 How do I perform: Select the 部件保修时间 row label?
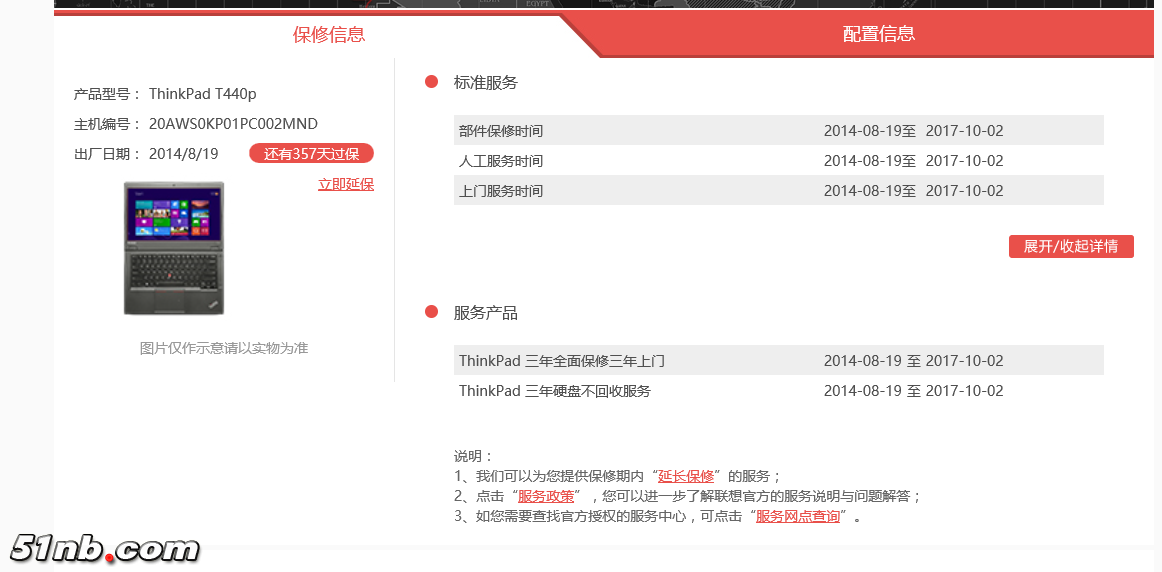point(501,131)
